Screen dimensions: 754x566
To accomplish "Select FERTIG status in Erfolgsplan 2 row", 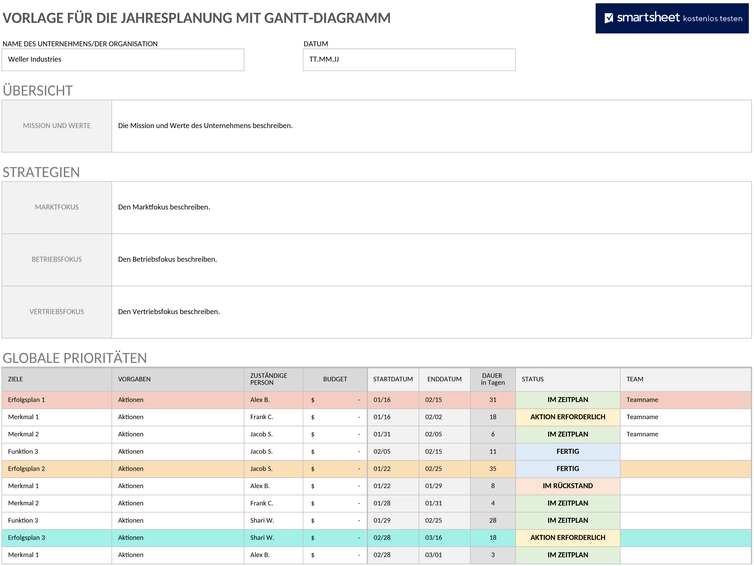I will [568, 469].
